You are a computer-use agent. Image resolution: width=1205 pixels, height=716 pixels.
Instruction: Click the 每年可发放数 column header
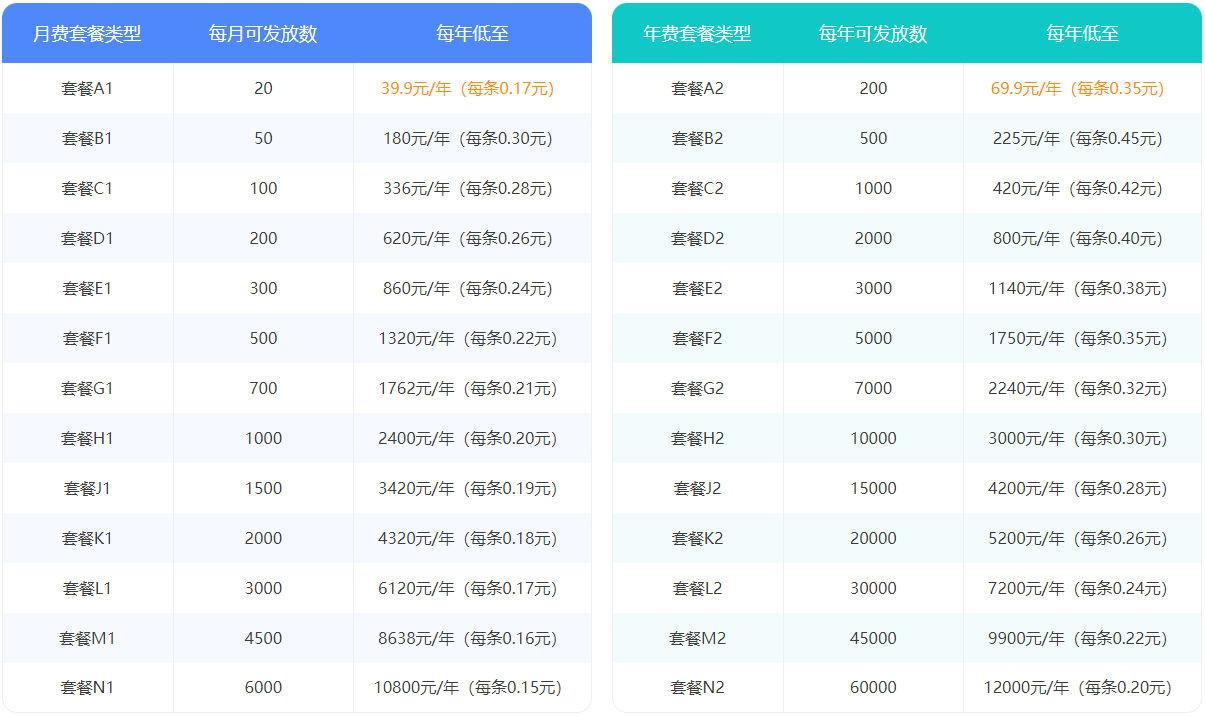click(873, 33)
